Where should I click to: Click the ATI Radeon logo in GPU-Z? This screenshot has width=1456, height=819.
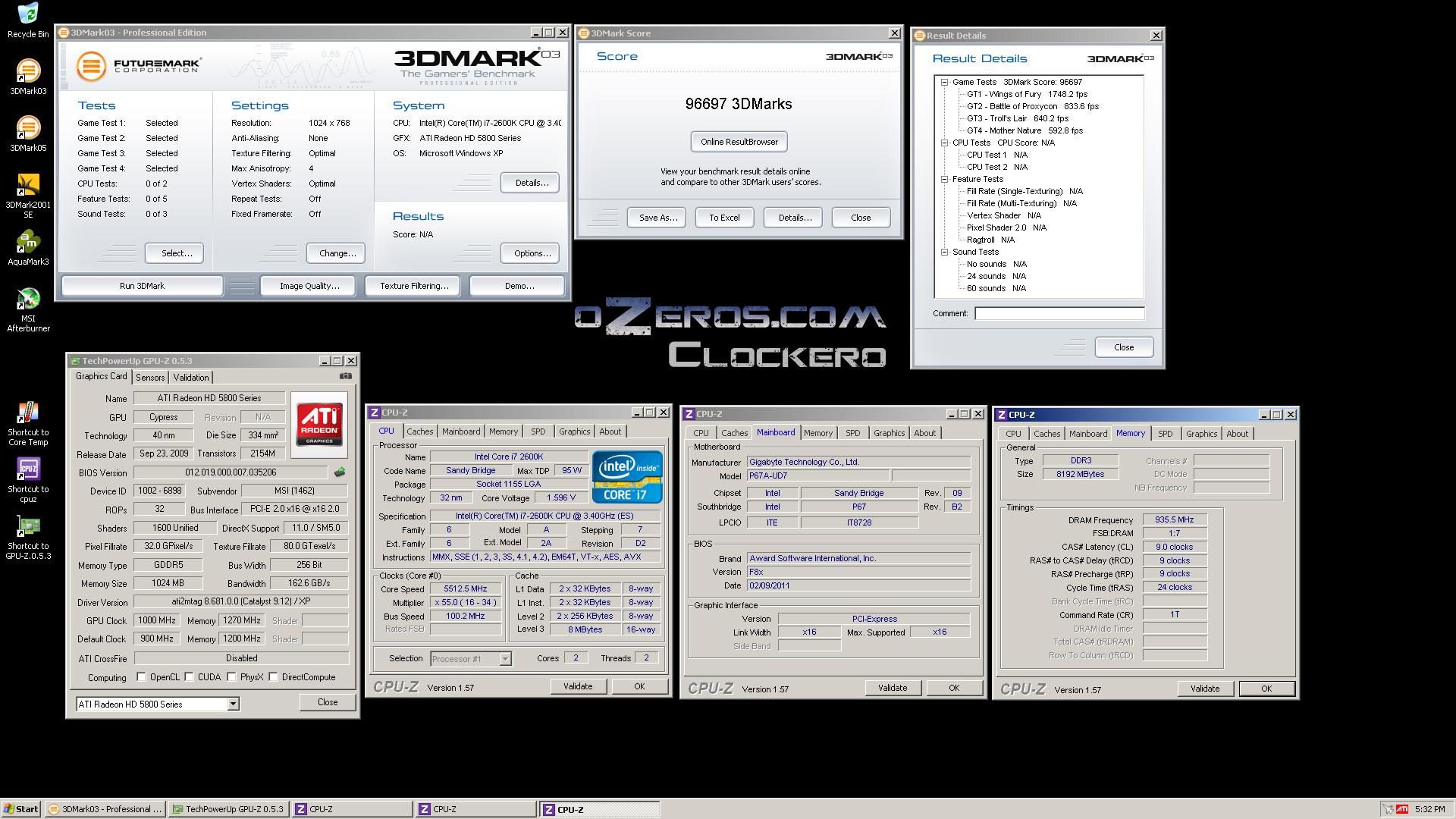tap(319, 424)
